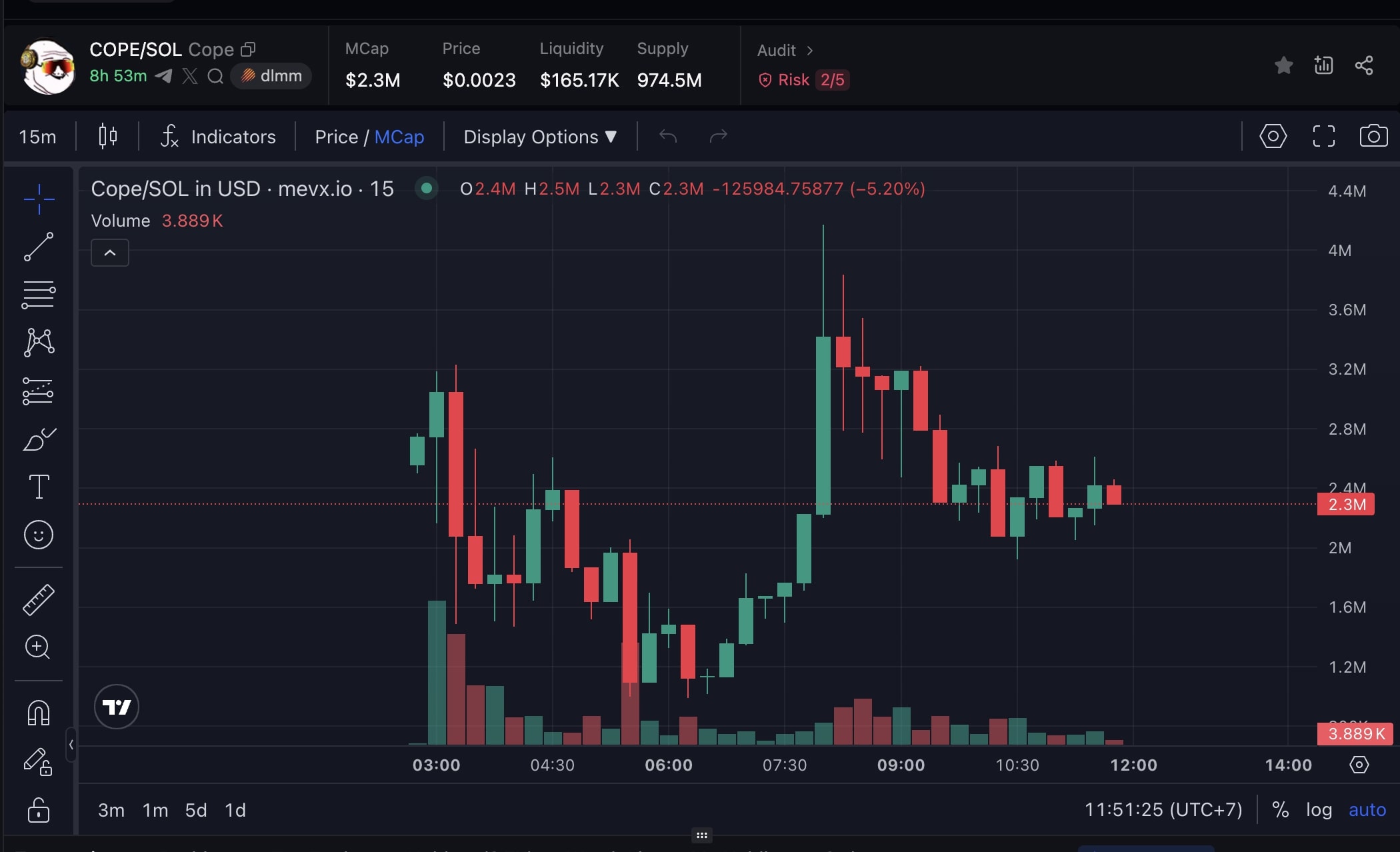This screenshot has width=1400, height=852.
Task: Select the trend line drawing tool
Action: 39,247
